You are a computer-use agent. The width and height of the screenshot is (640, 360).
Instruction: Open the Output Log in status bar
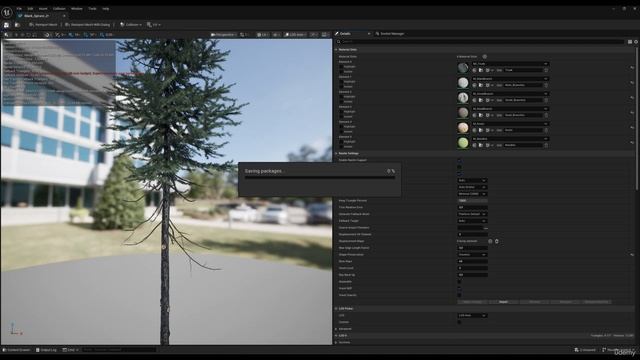[x=46, y=350]
